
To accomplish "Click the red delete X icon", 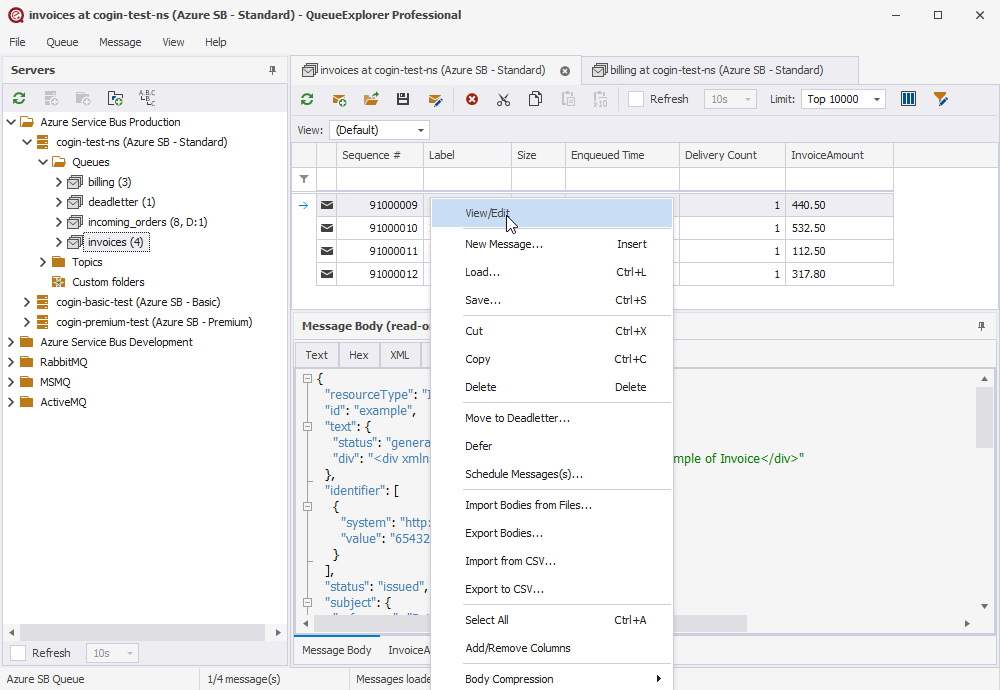I will tap(472, 99).
